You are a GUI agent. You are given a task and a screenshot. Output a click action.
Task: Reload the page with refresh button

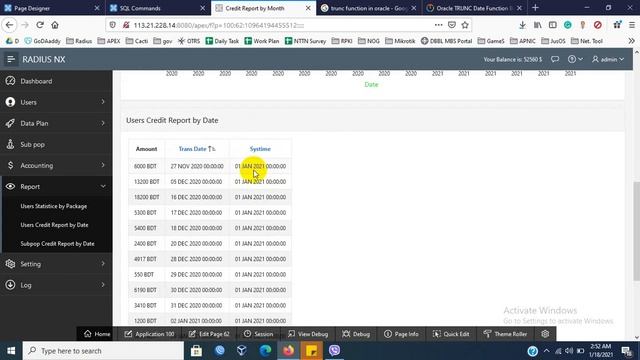[x=40, y=25]
